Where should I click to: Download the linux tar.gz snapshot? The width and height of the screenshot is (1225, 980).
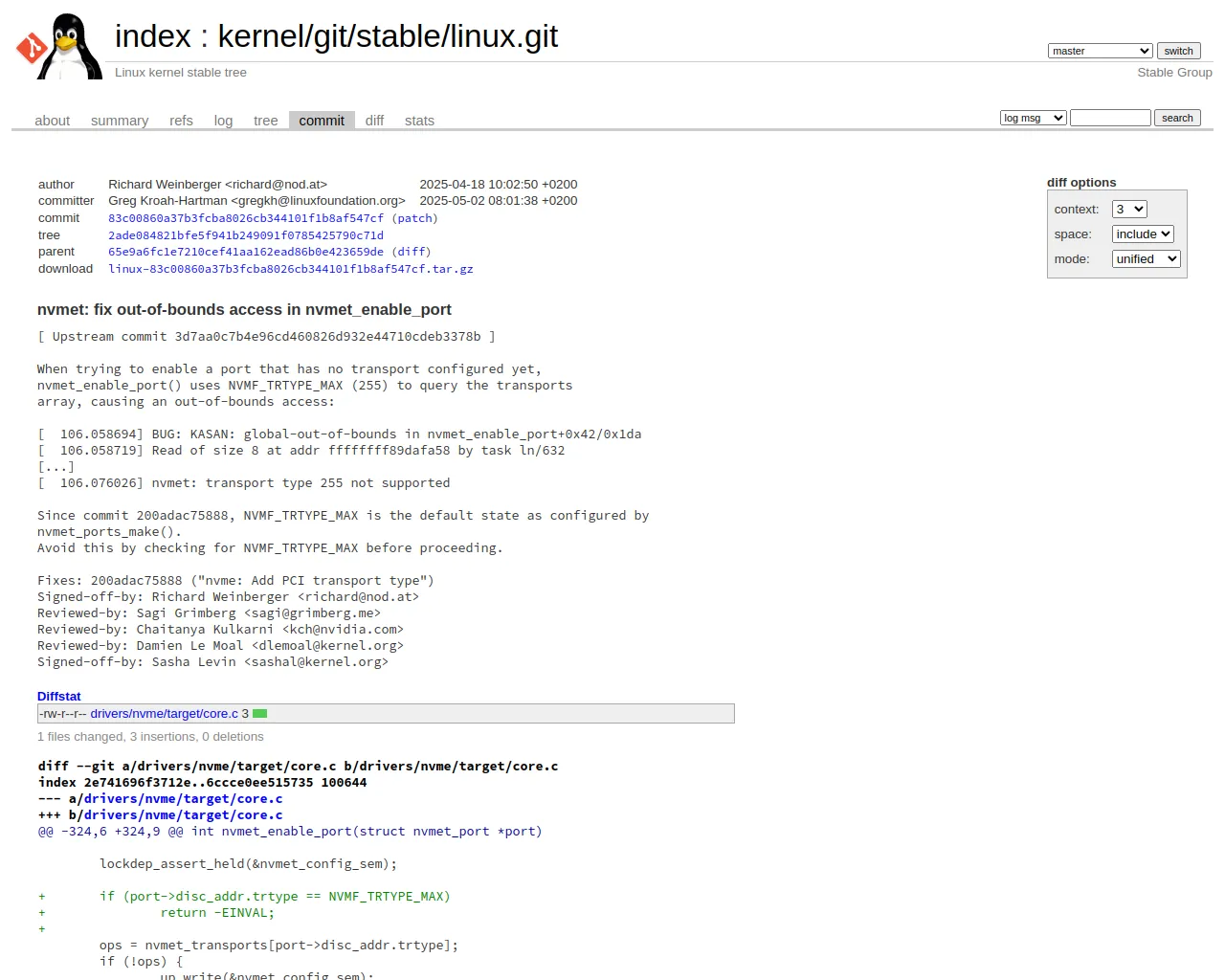coord(291,269)
